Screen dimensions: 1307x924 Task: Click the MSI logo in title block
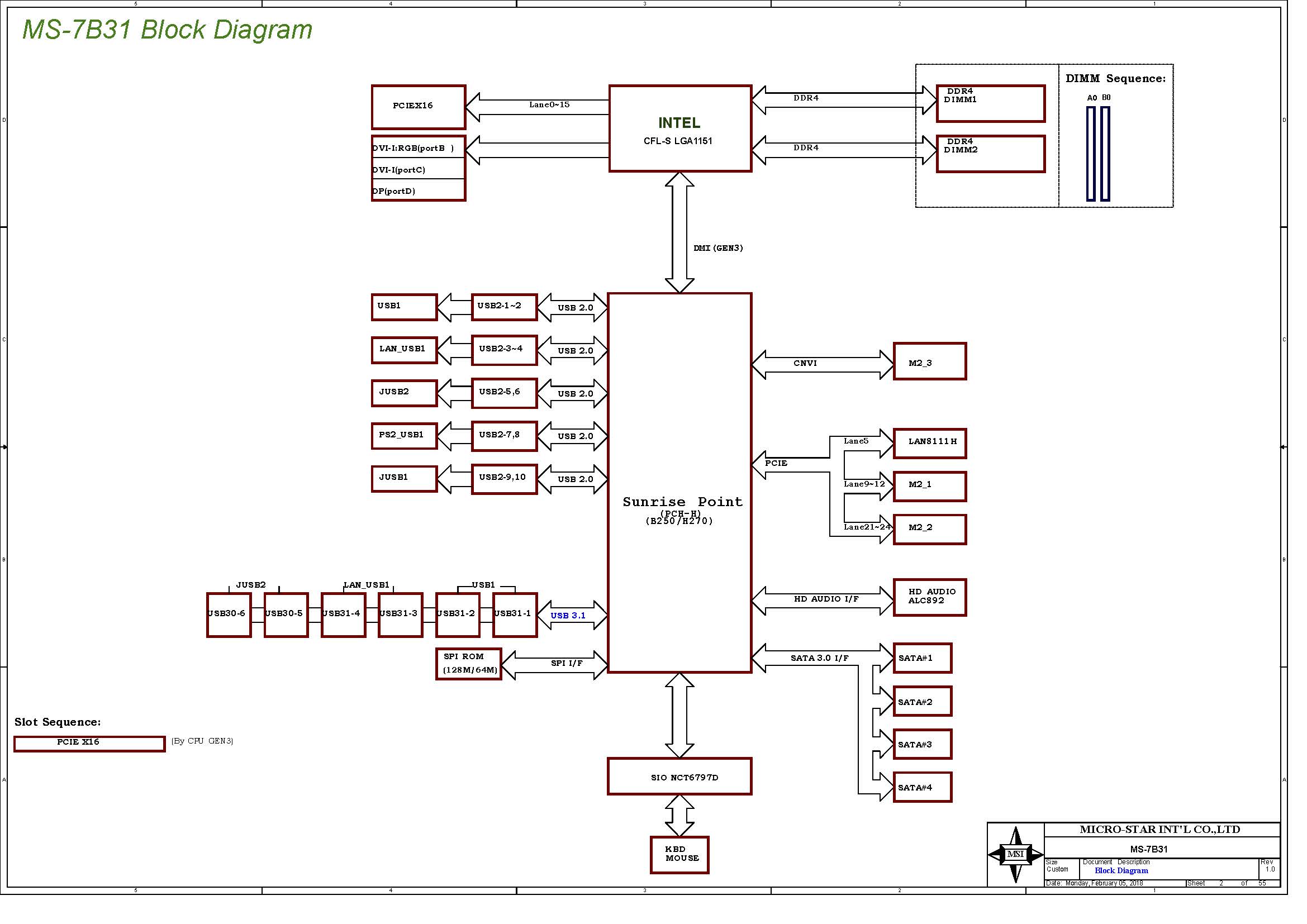pyautogui.click(x=1015, y=854)
